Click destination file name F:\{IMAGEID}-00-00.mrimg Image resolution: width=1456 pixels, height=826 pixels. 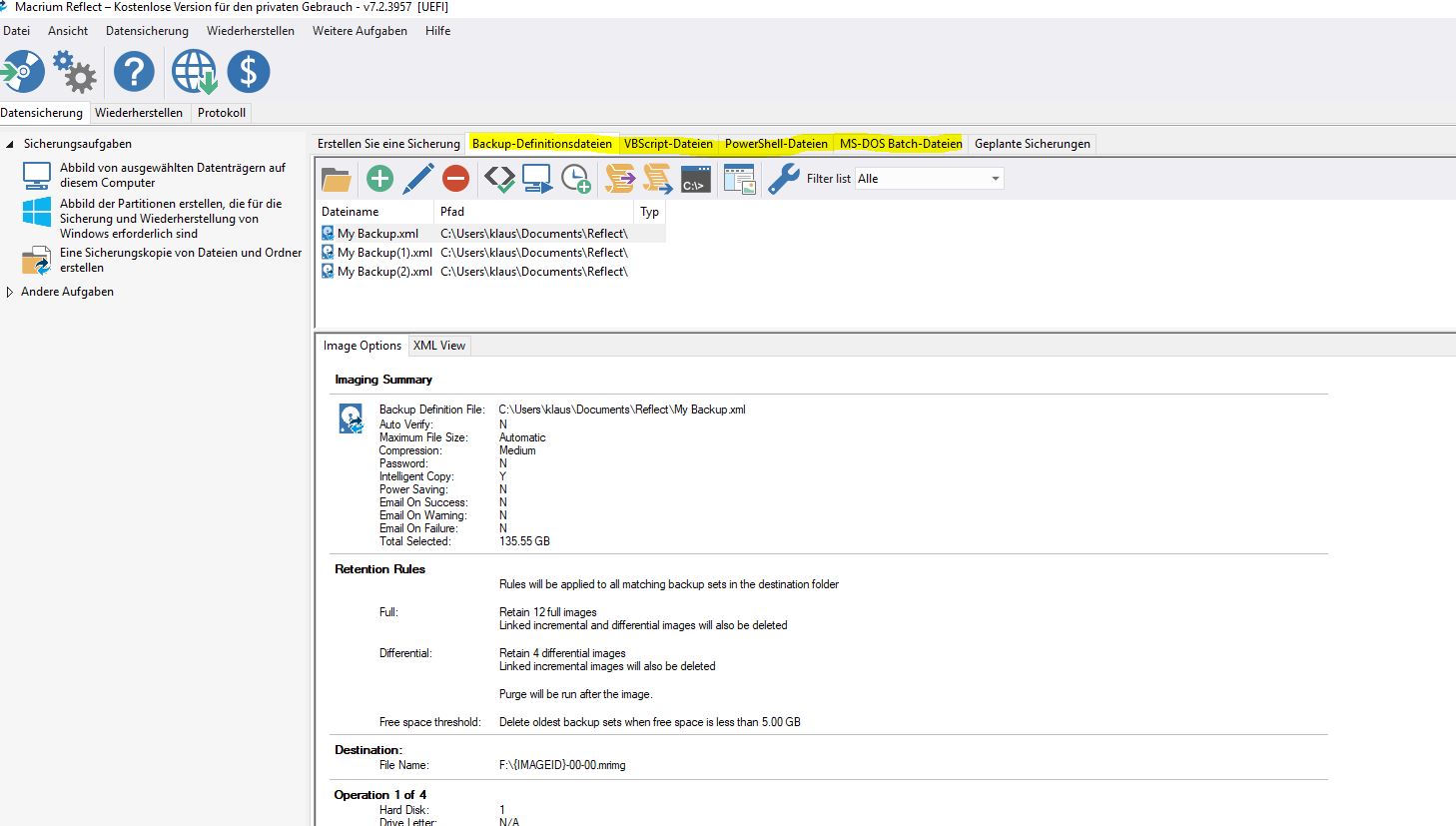click(562, 765)
